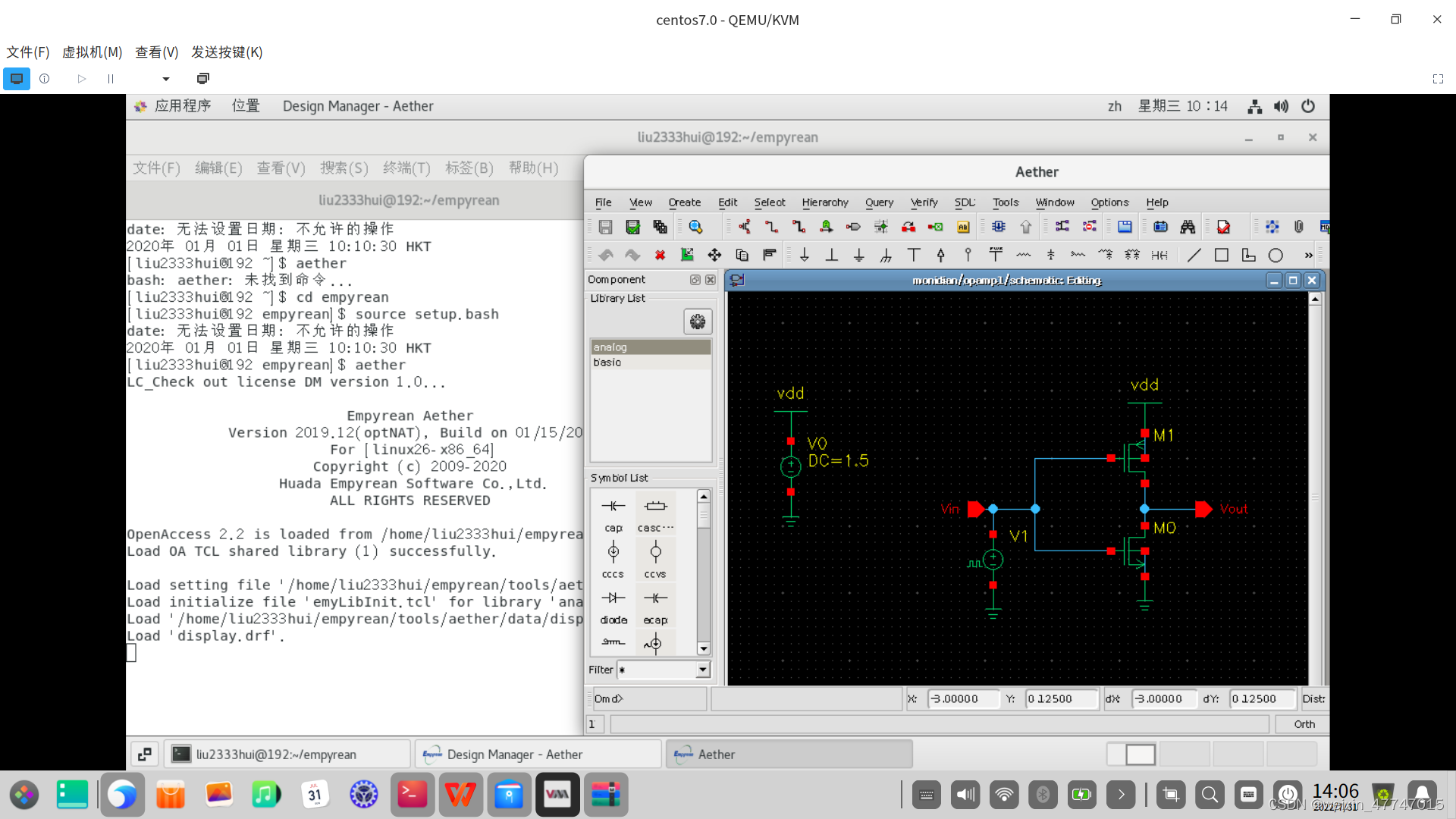
Task: Select the draw circle tool
Action: (x=1276, y=256)
